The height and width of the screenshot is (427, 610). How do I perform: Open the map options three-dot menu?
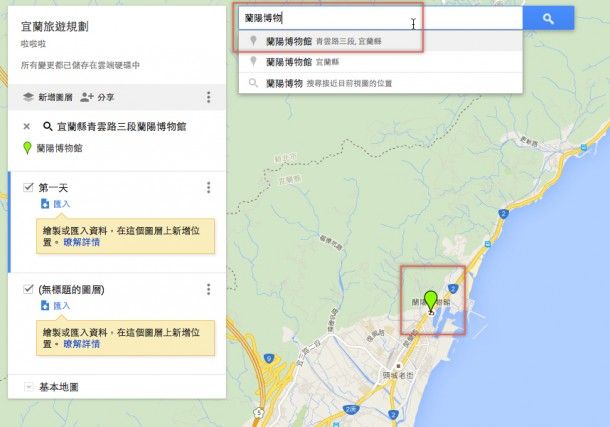(x=209, y=97)
